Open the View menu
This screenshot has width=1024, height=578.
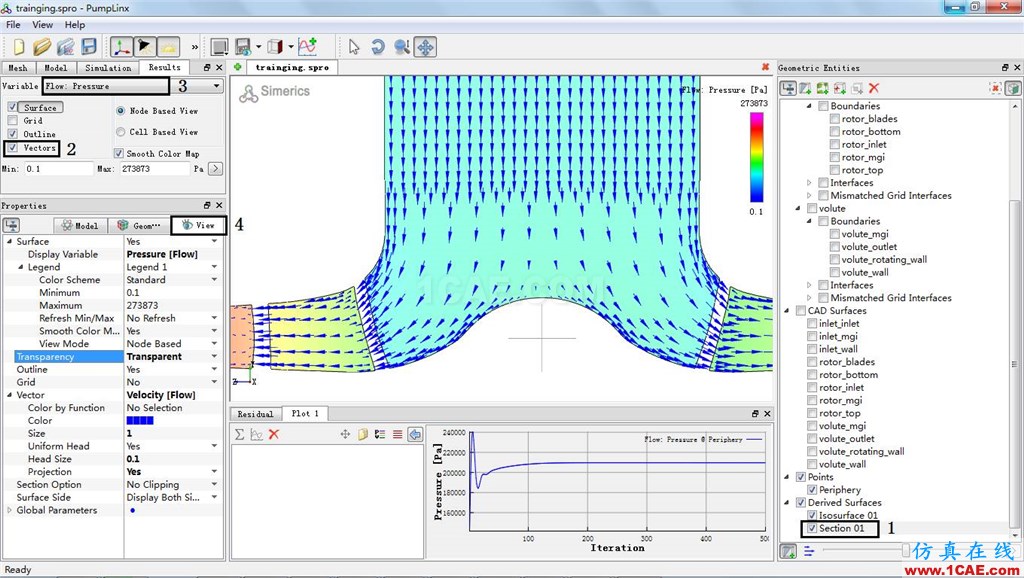[42, 25]
